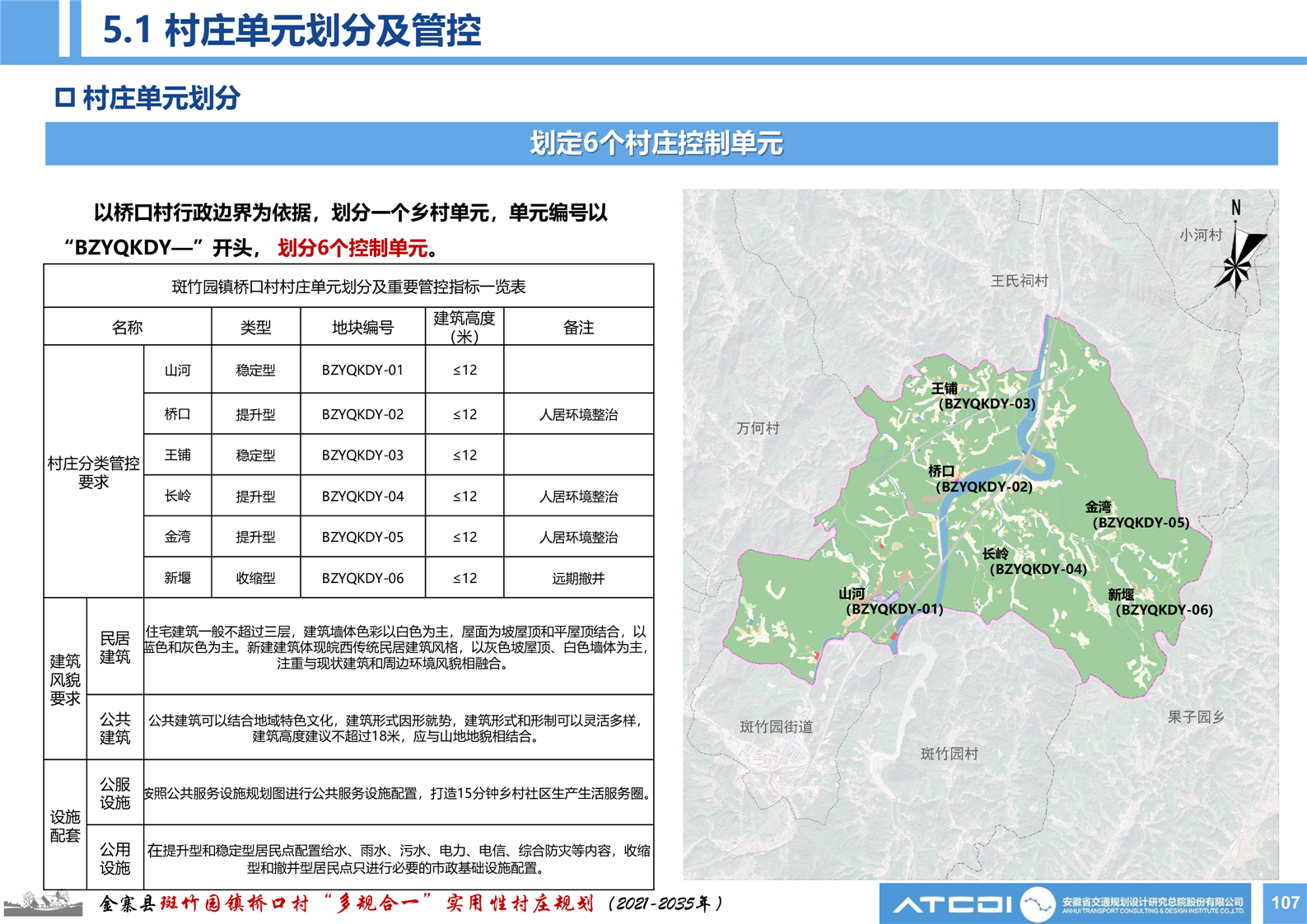Image resolution: width=1307 pixels, height=924 pixels.
Task: Click the 建筑高度(米) column header
Action: point(464,327)
